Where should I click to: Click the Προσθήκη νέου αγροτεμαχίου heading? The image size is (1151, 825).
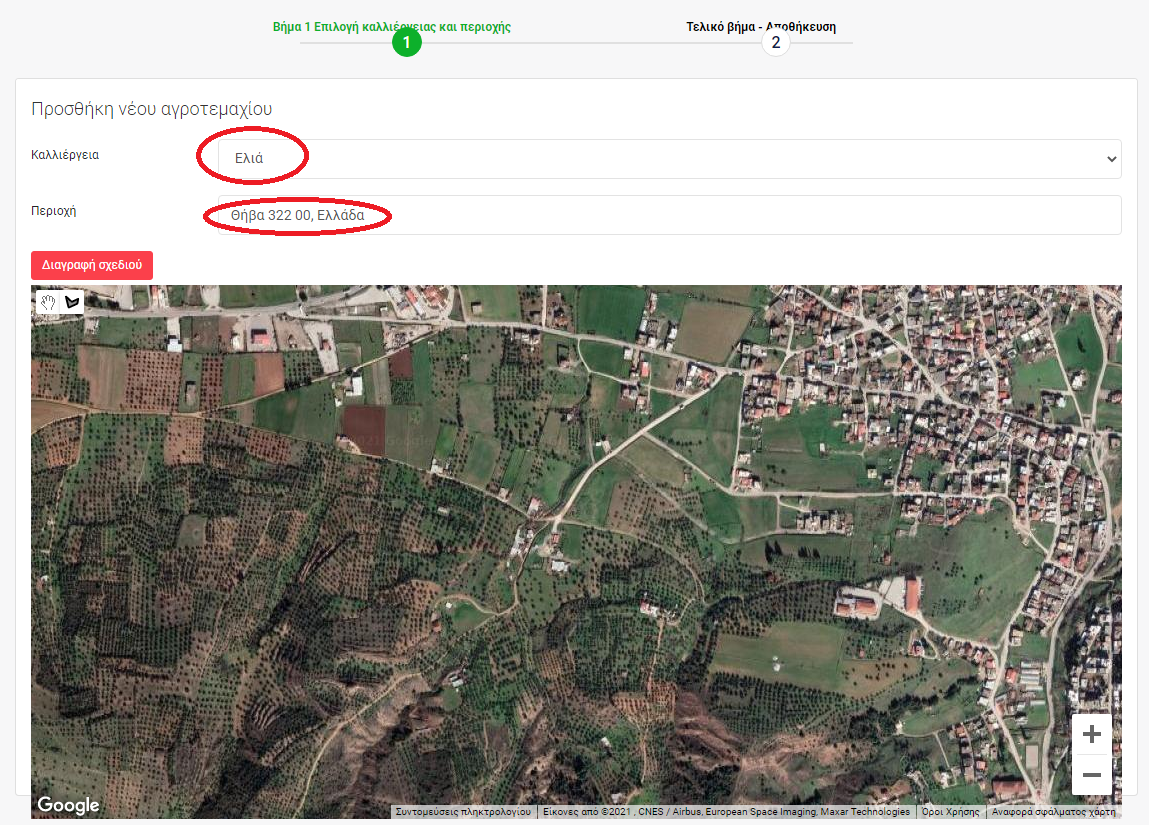(x=152, y=109)
